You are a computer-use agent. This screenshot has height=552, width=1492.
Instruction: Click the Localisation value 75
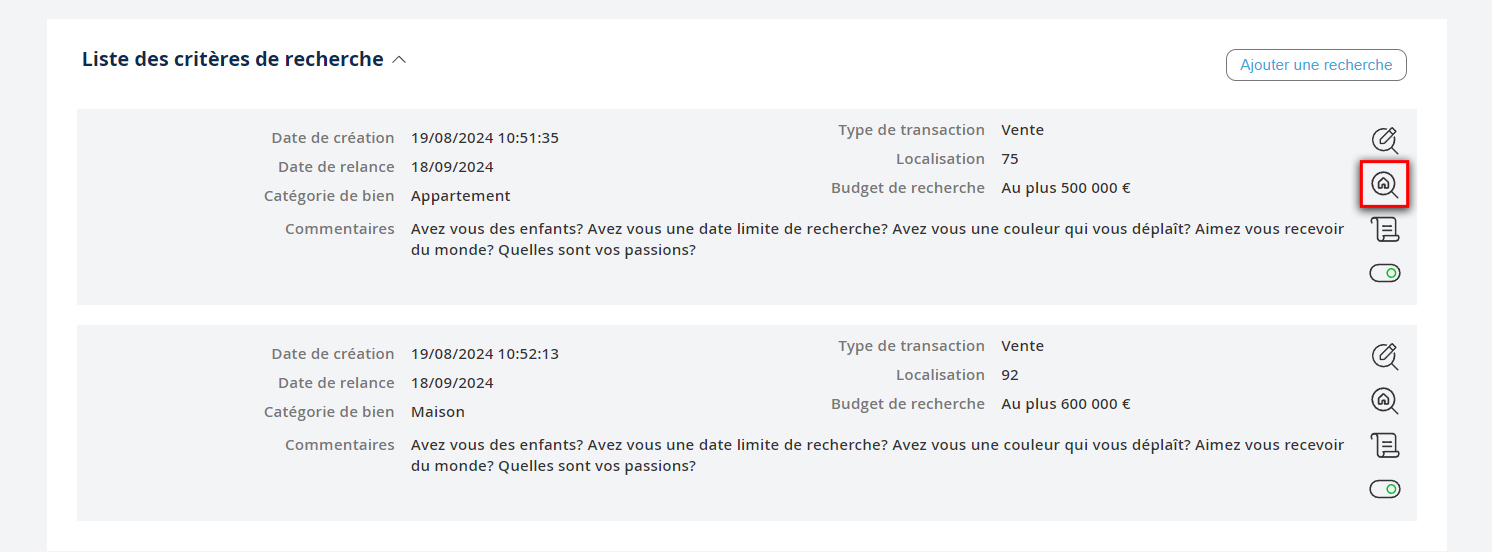tap(1010, 159)
